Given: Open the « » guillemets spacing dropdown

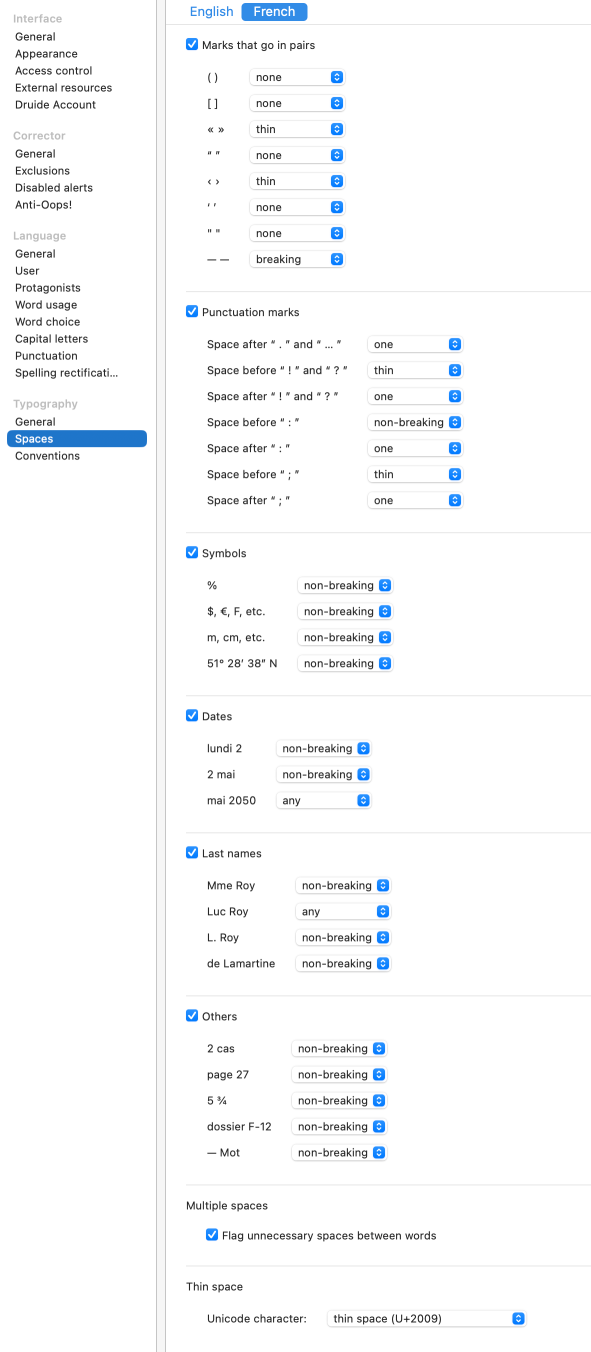Looking at the screenshot, I should pos(297,129).
